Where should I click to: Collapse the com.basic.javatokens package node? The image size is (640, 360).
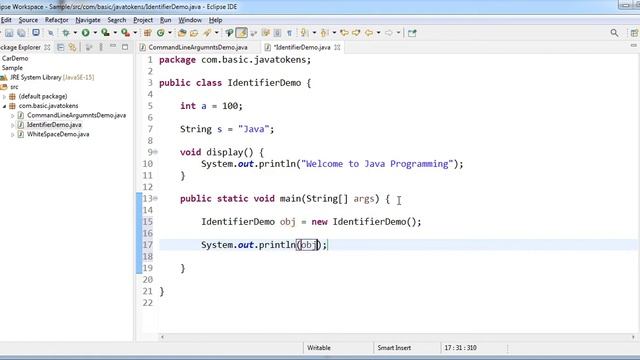[x=4, y=106]
